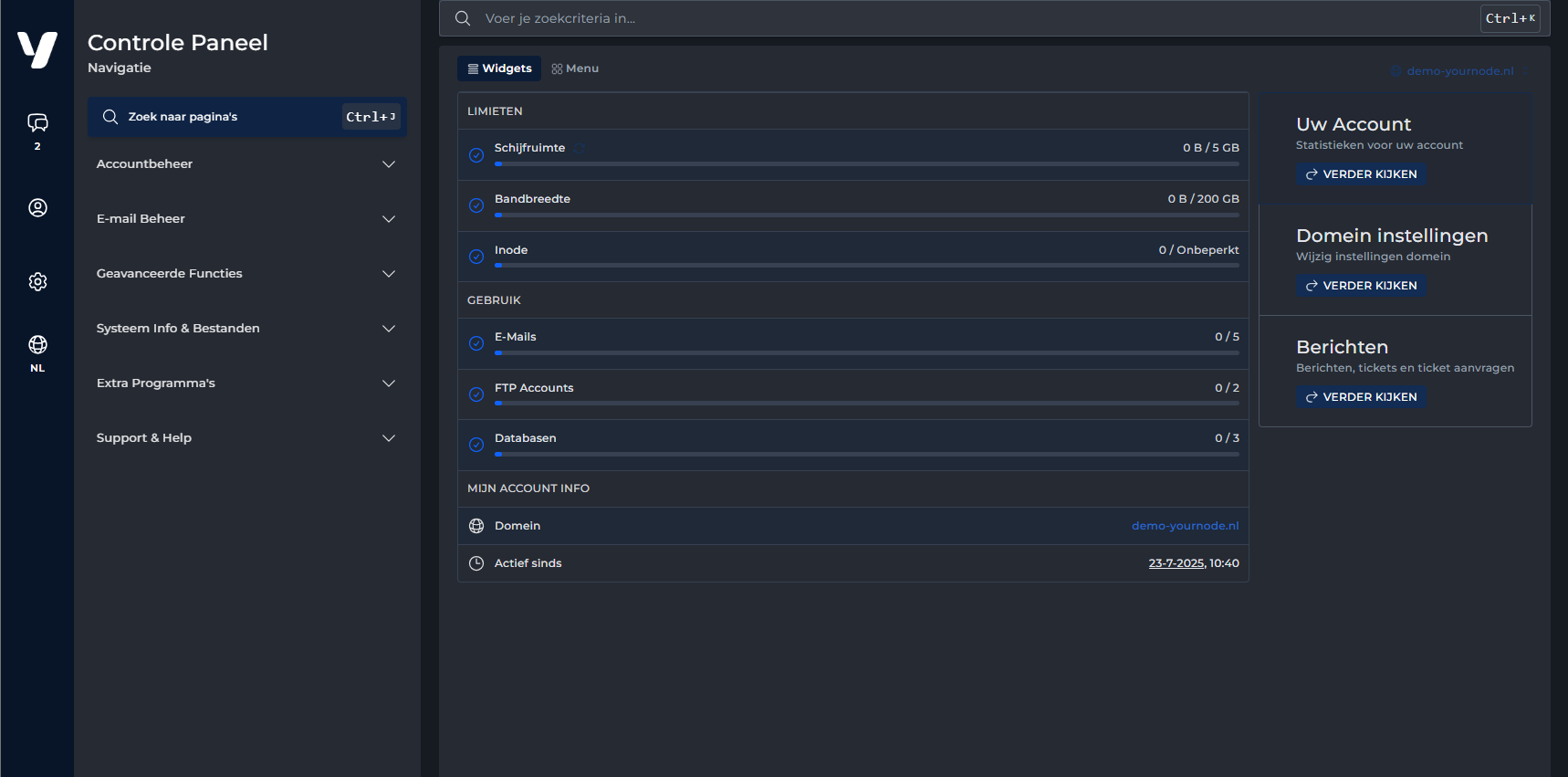Expand Geavanceerde Functies chevron
Image resolution: width=1568 pixels, height=777 pixels.
(x=389, y=274)
